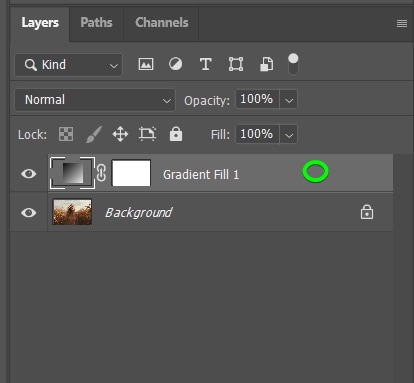Hide the Gradient Fill 1 layer

pos(29,174)
